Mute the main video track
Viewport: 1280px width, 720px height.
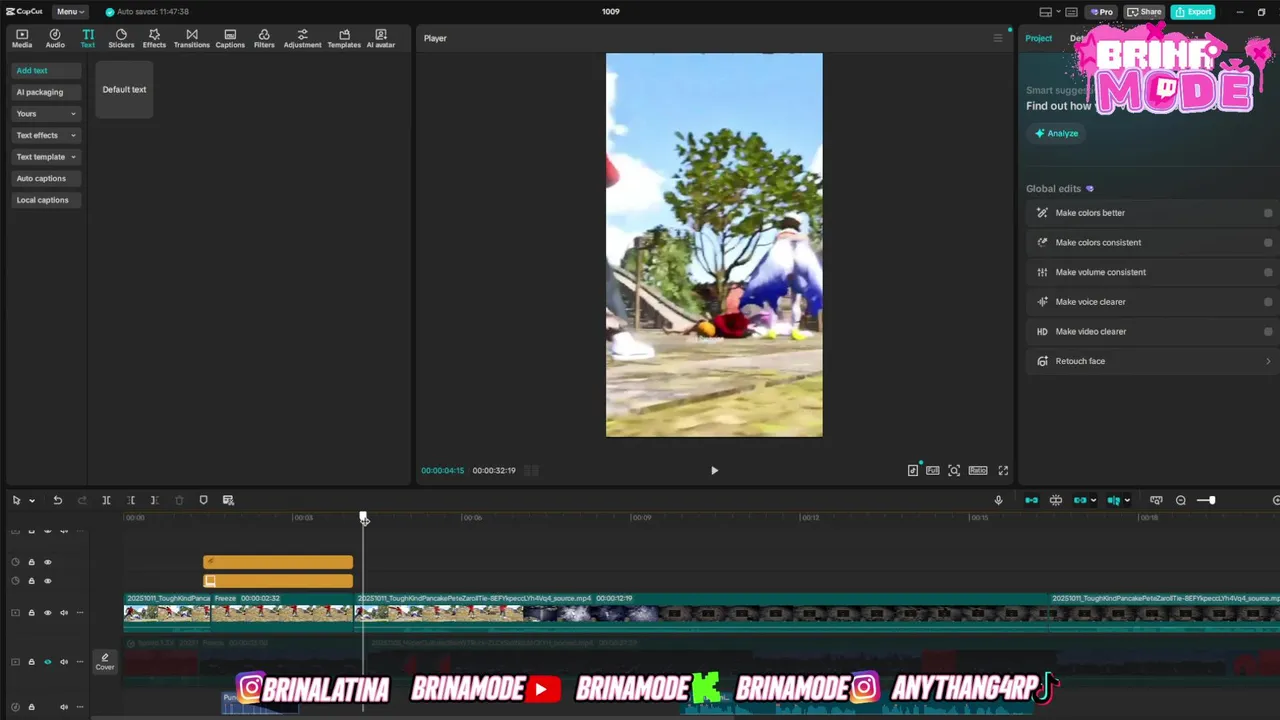[x=64, y=613]
